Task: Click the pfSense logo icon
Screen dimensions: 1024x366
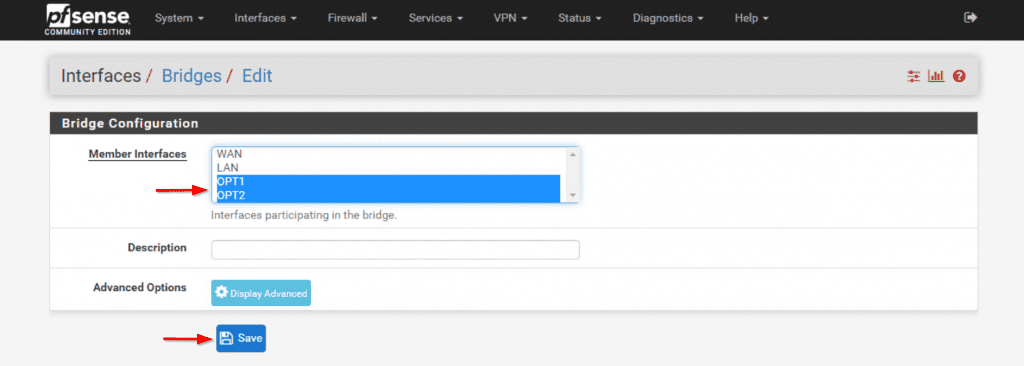Action: [x=87, y=19]
